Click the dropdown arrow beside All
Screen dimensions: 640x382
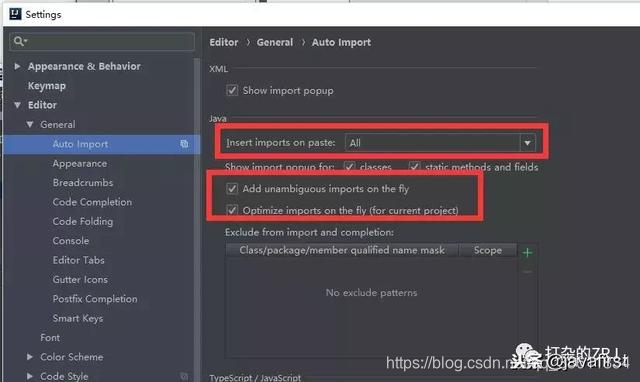(x=527, y=143)
